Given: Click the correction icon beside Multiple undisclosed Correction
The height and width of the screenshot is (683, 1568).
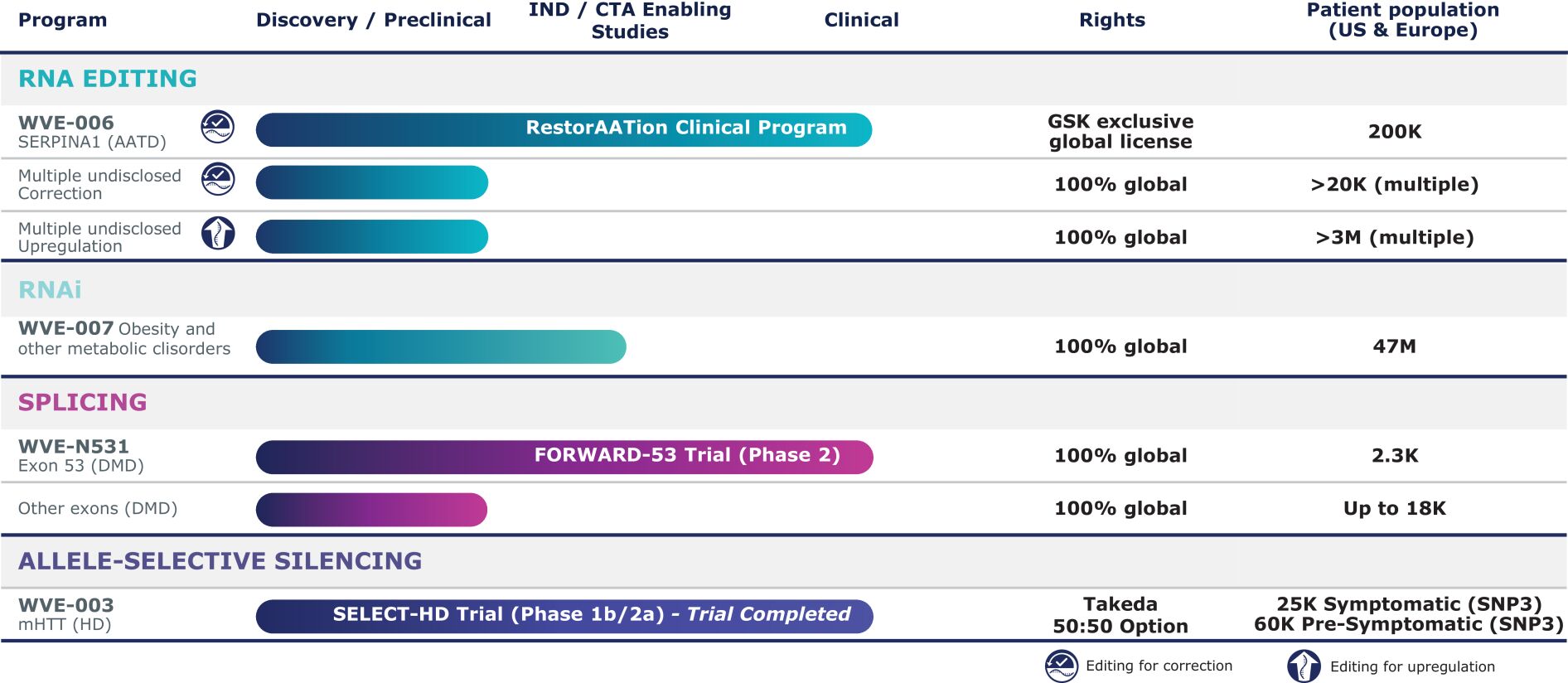Looking at the screenshot, I should [x=218, y=179].
